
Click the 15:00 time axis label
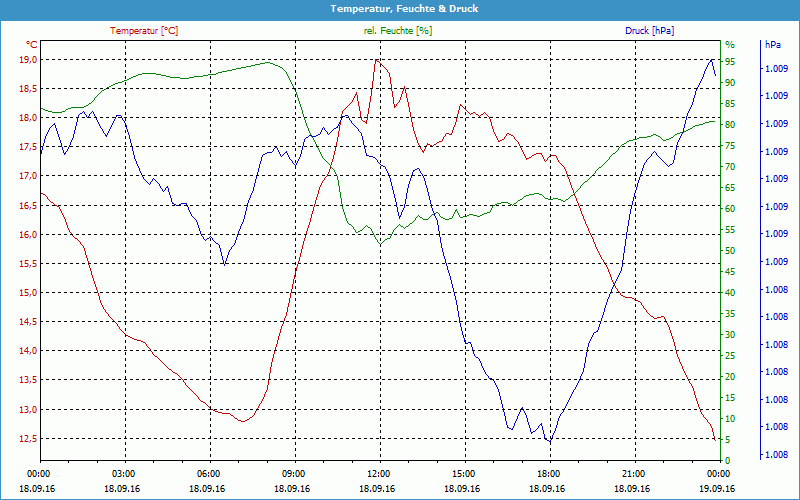click(x=462, y=474)
